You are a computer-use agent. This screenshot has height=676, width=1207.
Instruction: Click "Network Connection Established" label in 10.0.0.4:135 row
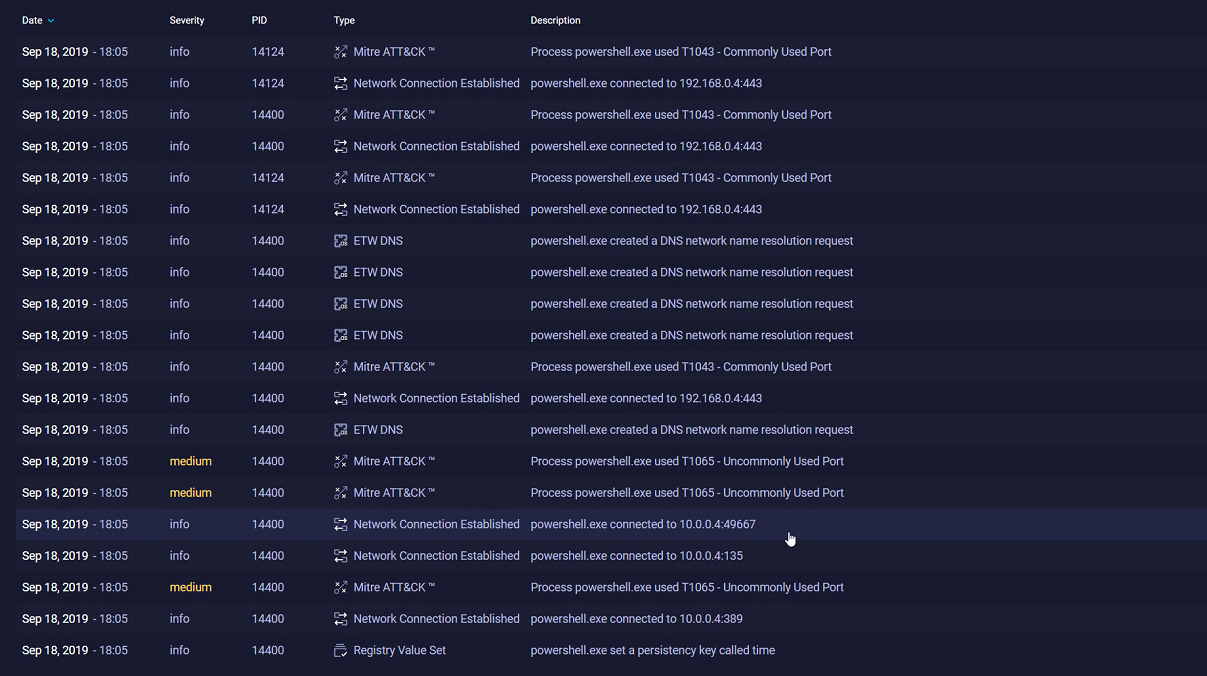437,556
